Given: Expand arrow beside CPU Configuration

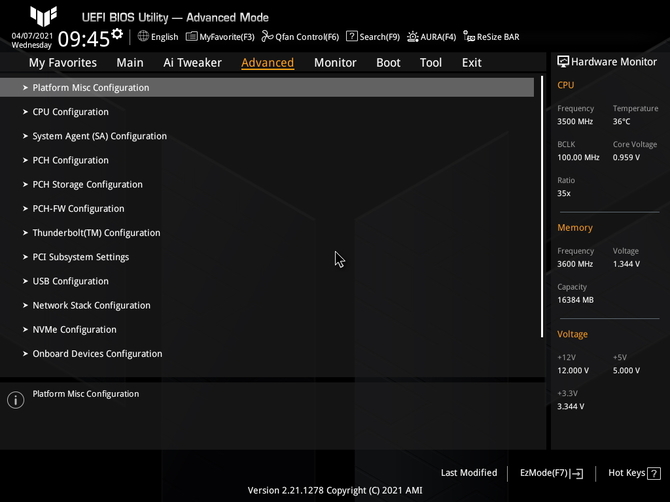Looking at the screenshot, I should click(x=25, y=112).
